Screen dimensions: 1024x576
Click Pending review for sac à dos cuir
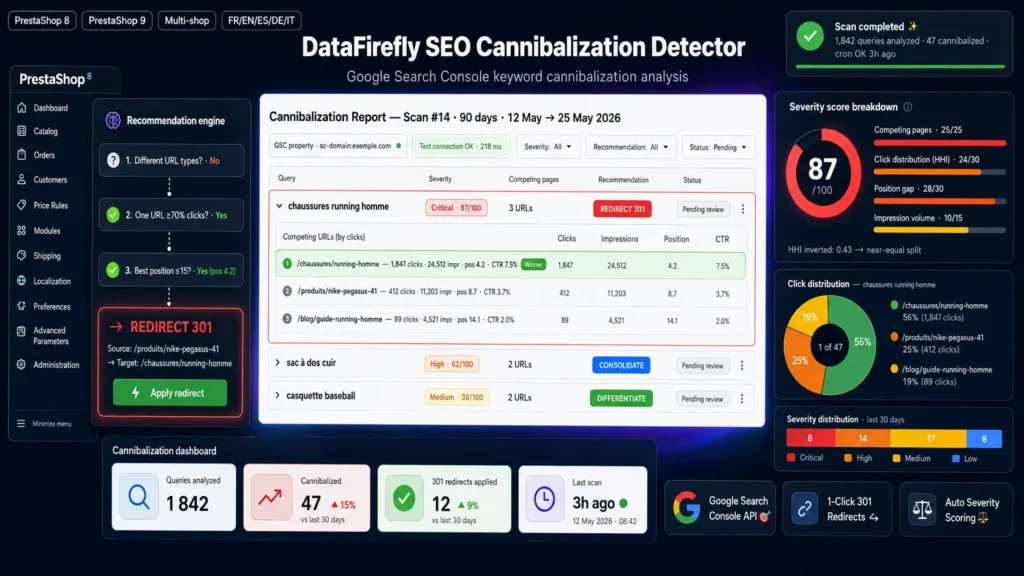click(702, 366)
